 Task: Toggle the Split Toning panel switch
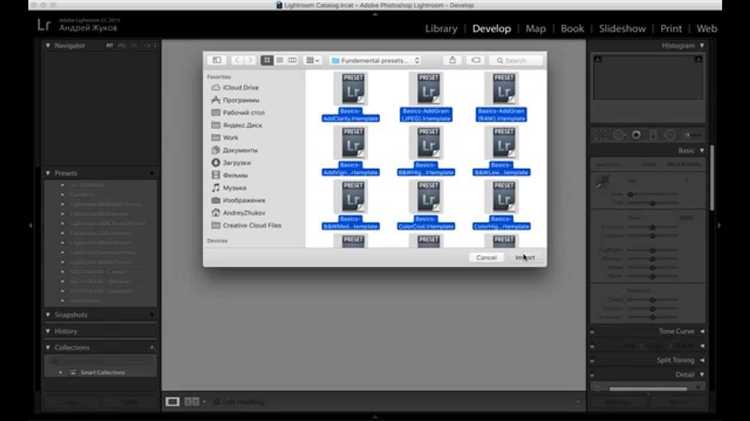[593, 360]
